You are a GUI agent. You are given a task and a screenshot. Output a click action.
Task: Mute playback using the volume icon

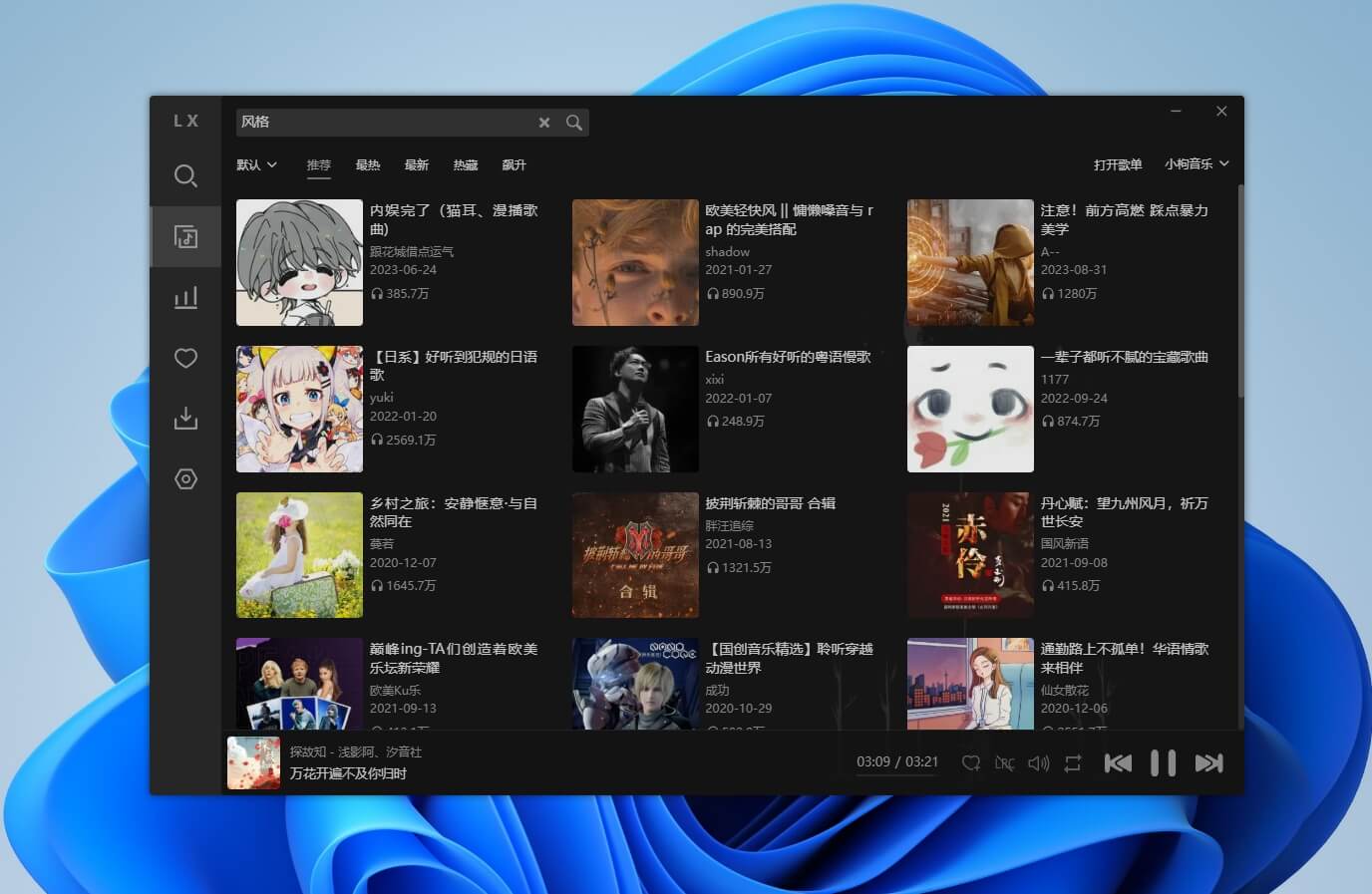(x=1038, y=762)
